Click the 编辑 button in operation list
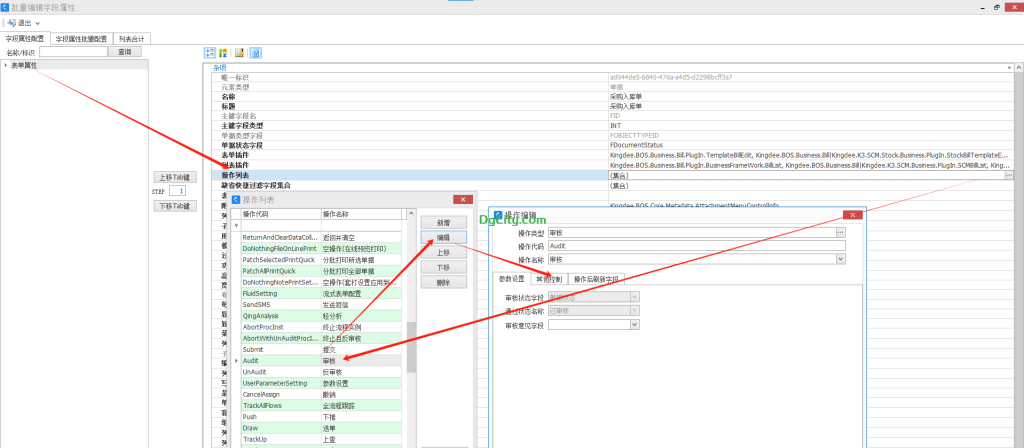 [443, 237]
